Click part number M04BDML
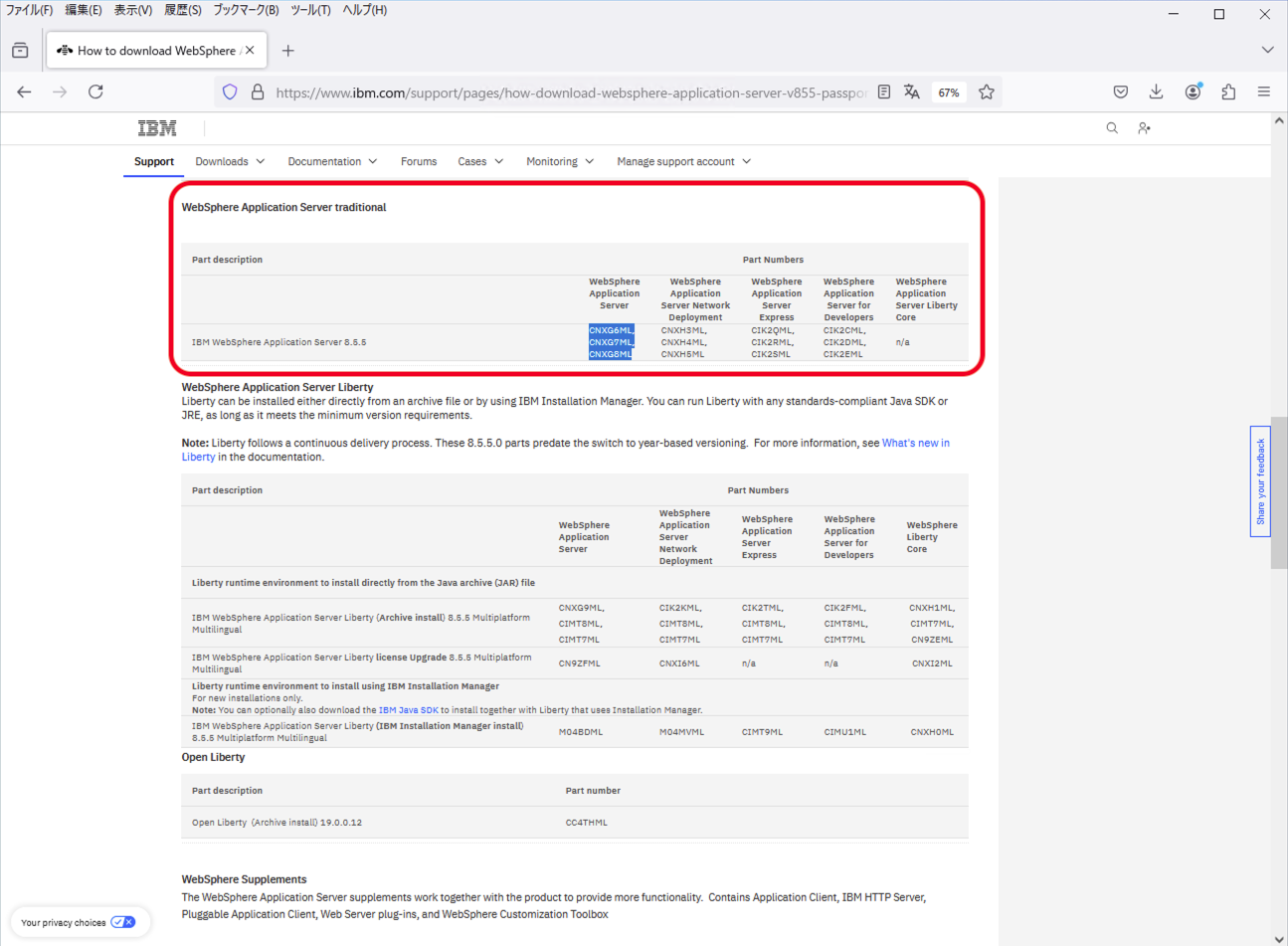The width and height of the screenshot is (1288, 946). pos(581,732)
